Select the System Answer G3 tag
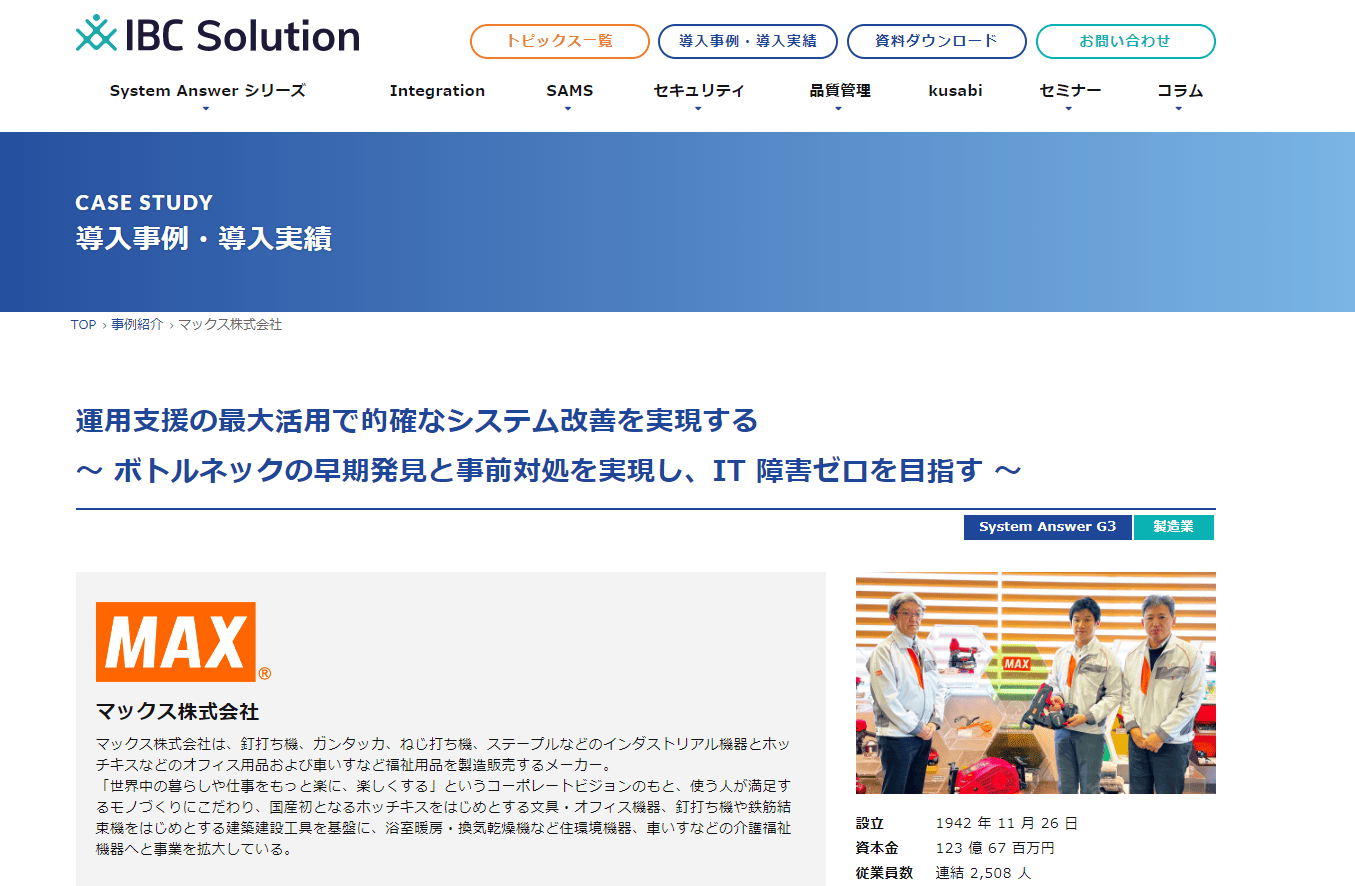Image resolution: width=1355 pixels, height=886 pixels. 1047,527
